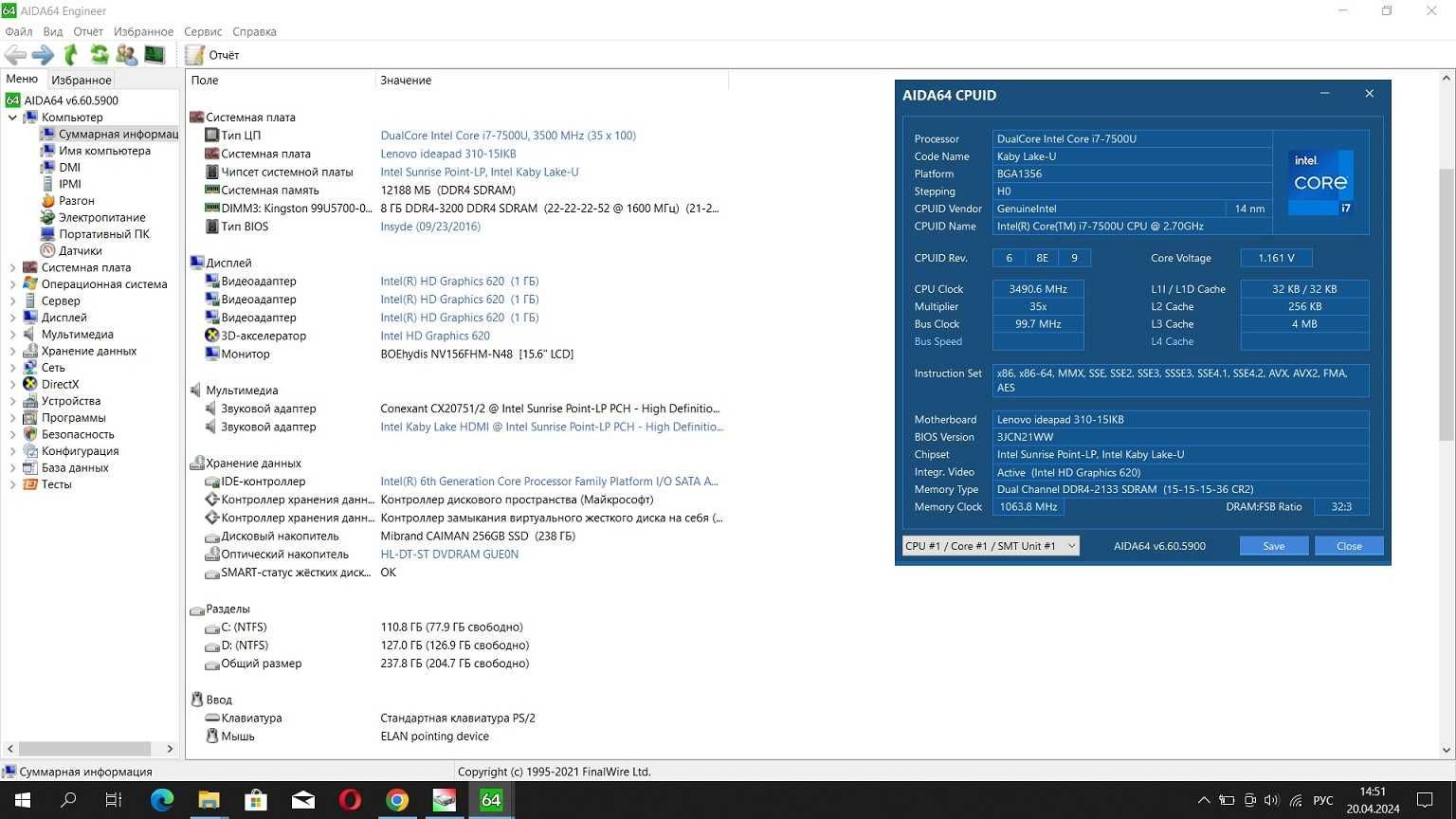
Task: Open the Избранное menu in menu bar
Action: coord(143,31)
